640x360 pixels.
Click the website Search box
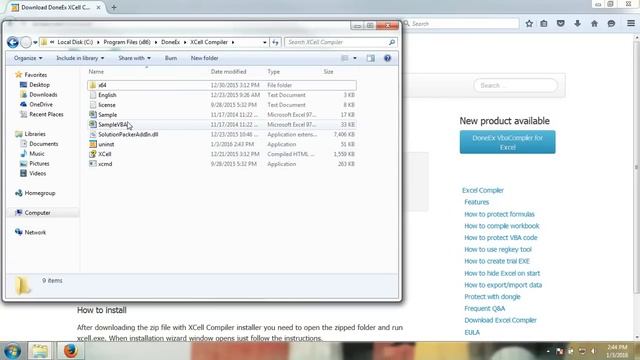point(516,85)
